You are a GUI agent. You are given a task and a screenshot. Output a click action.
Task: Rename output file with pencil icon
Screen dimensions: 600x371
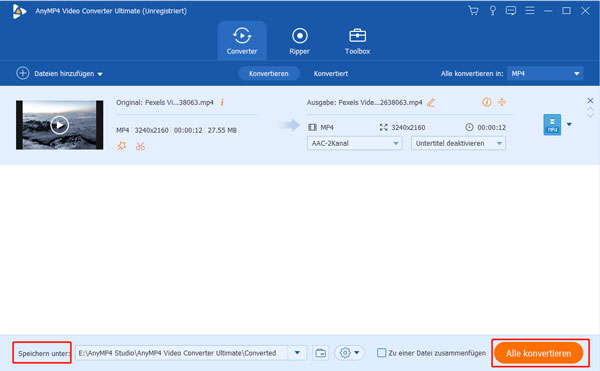(x=431, y=103)
